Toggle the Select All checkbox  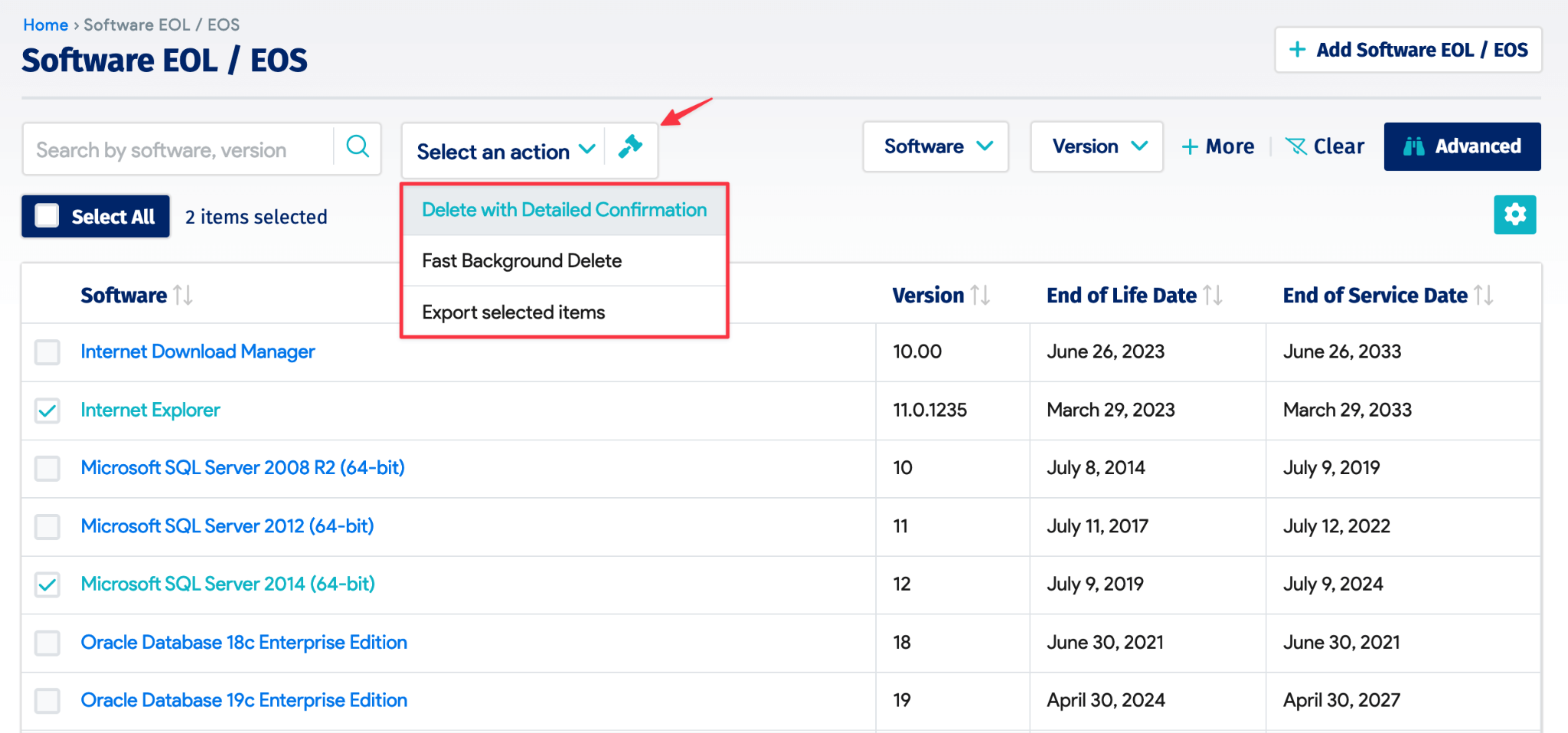pyautogui.click(x=47, y=216)
